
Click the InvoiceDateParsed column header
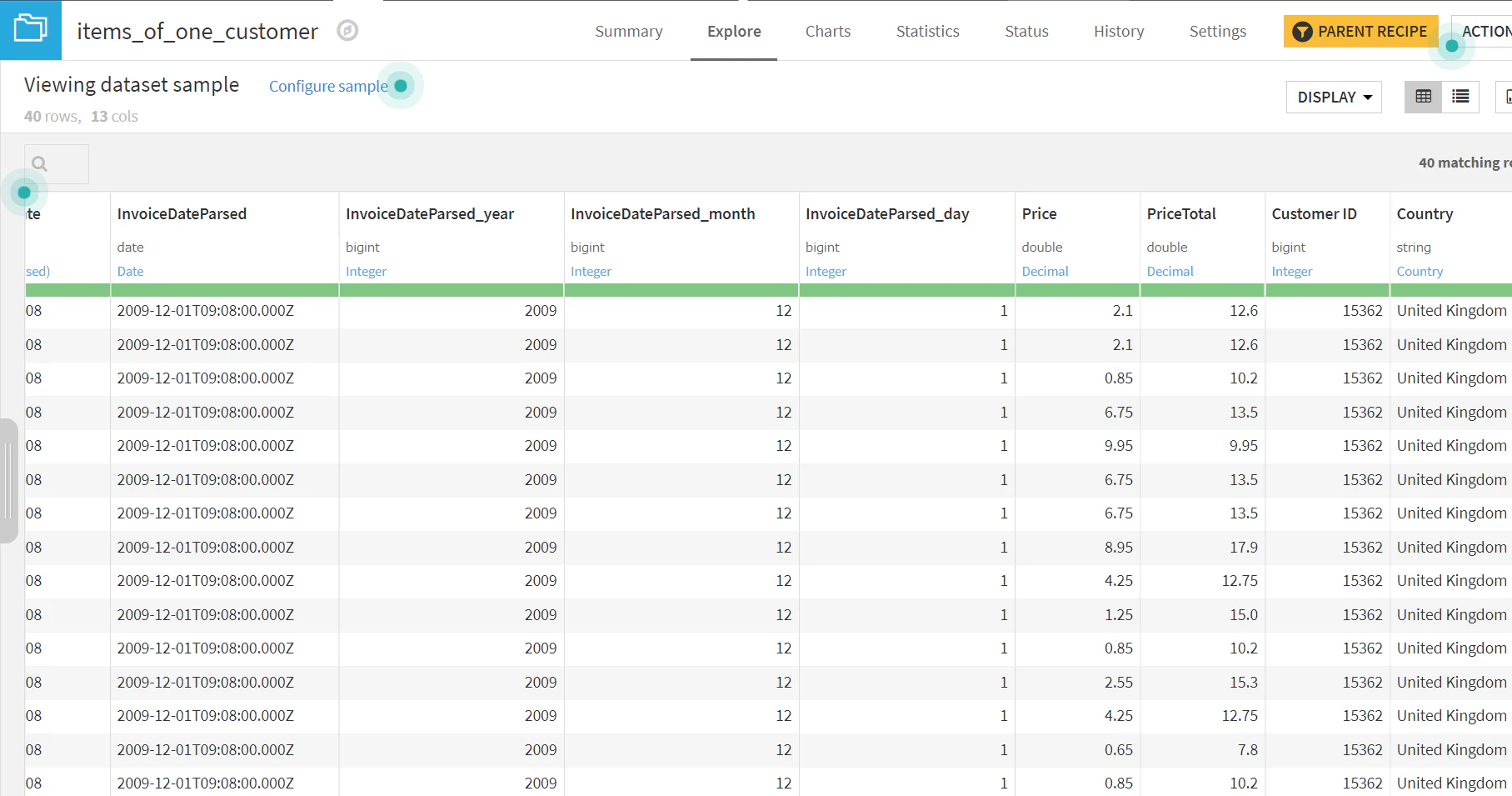pos(182,214)
